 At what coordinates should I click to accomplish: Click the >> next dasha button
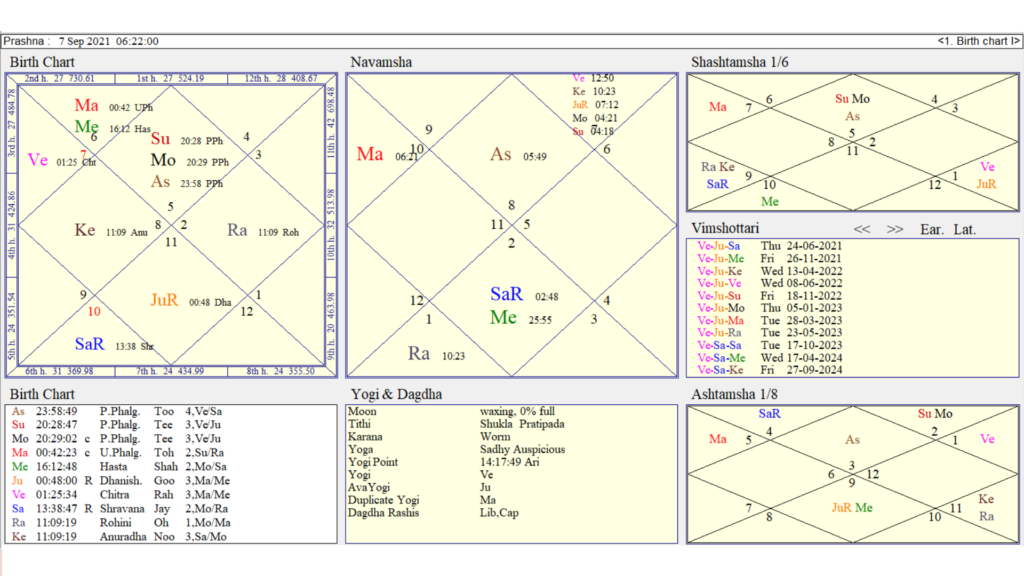tap(895, 229)
